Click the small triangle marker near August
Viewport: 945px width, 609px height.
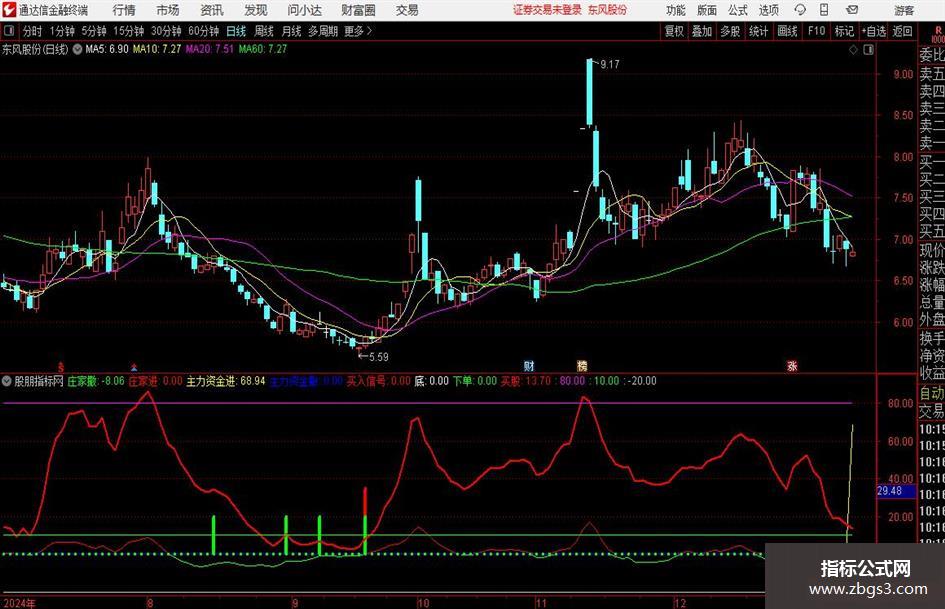pos(134,366)
